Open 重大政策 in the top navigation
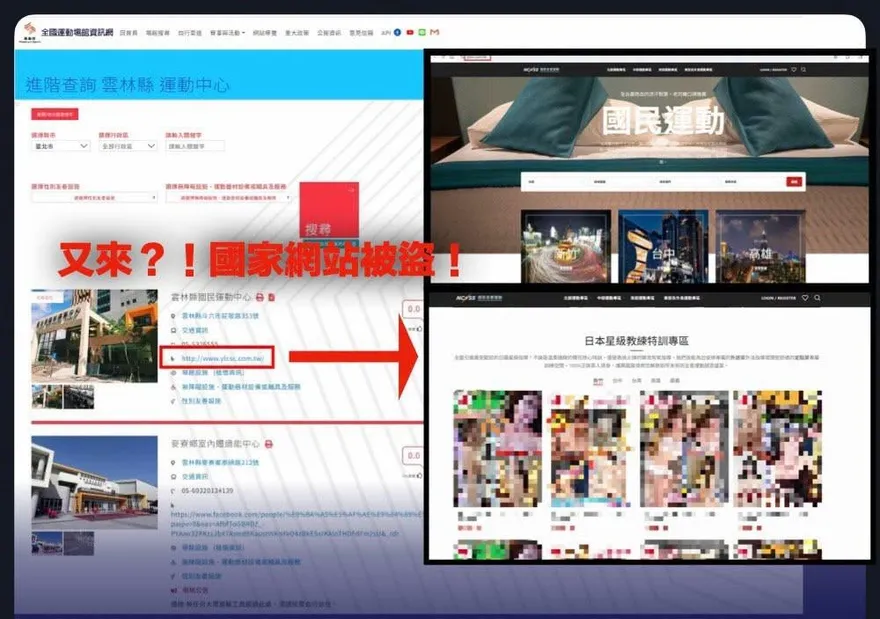The height and width of the screenshot is (619, 880). pos(297,33)
